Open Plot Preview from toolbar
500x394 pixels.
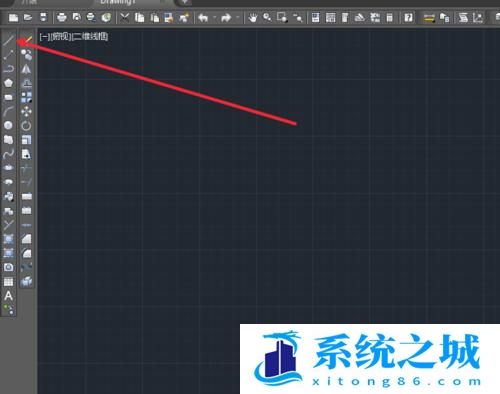[77, 17]
